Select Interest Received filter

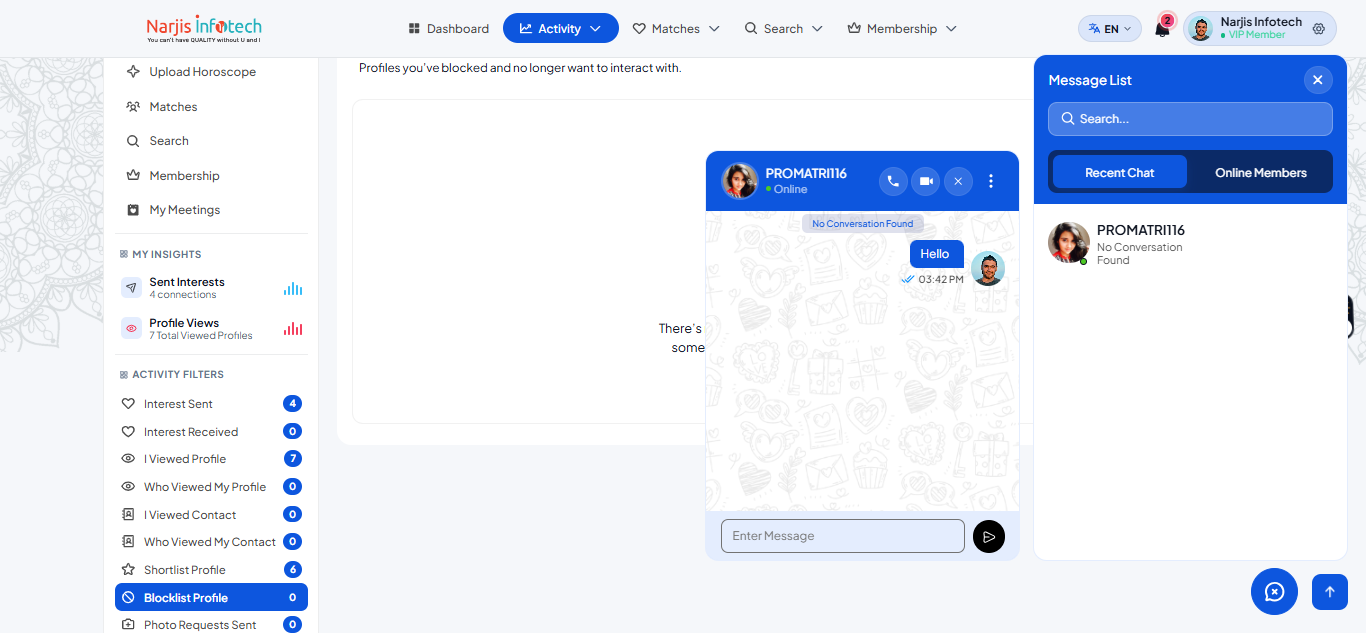pos(211,432)
